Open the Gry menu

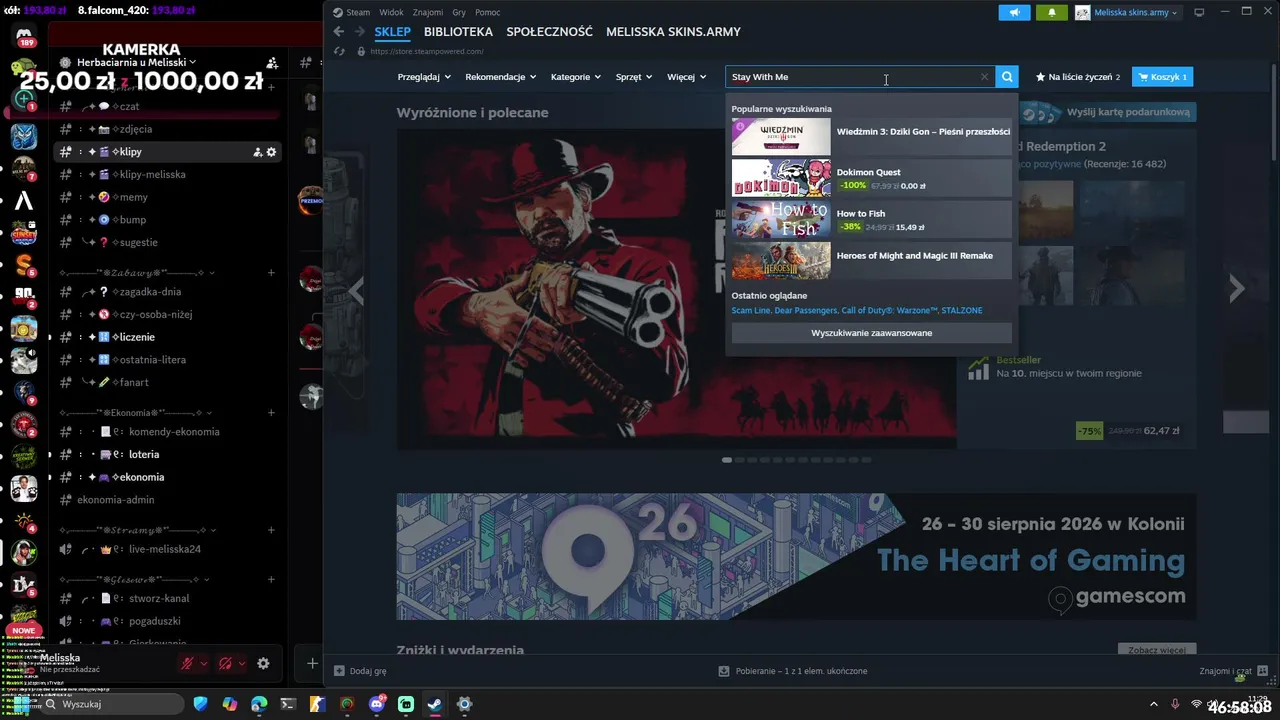(x=459, y=13)
